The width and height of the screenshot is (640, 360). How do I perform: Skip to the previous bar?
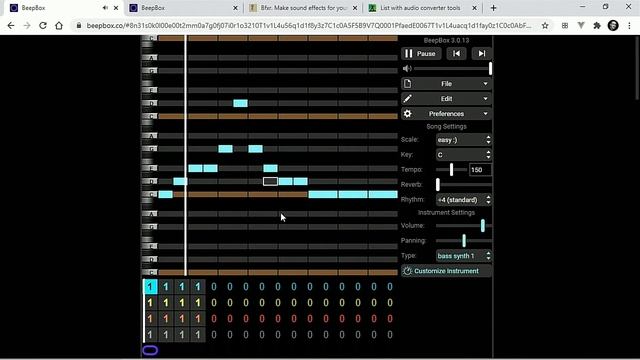click(x=456, y=53)
